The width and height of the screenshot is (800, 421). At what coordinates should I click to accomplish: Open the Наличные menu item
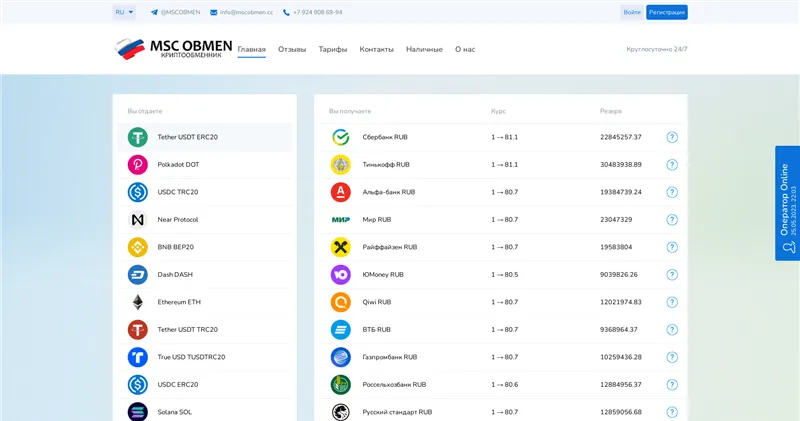point(424,49)
